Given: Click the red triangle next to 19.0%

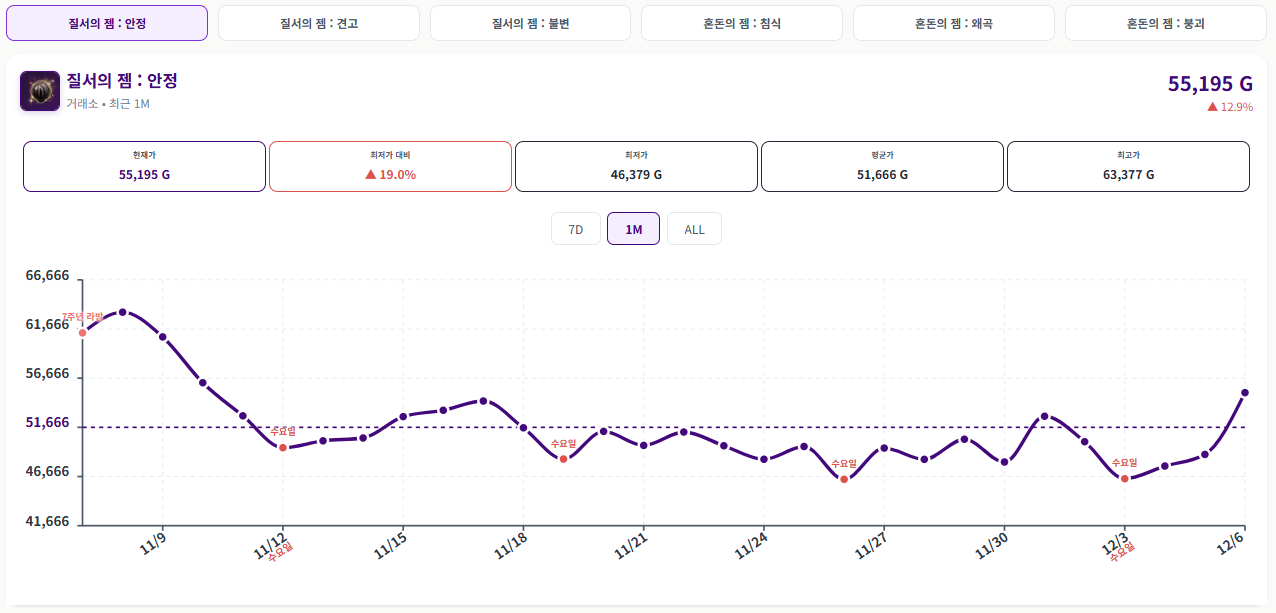Looking at the screenshot, I should point(370,174).
